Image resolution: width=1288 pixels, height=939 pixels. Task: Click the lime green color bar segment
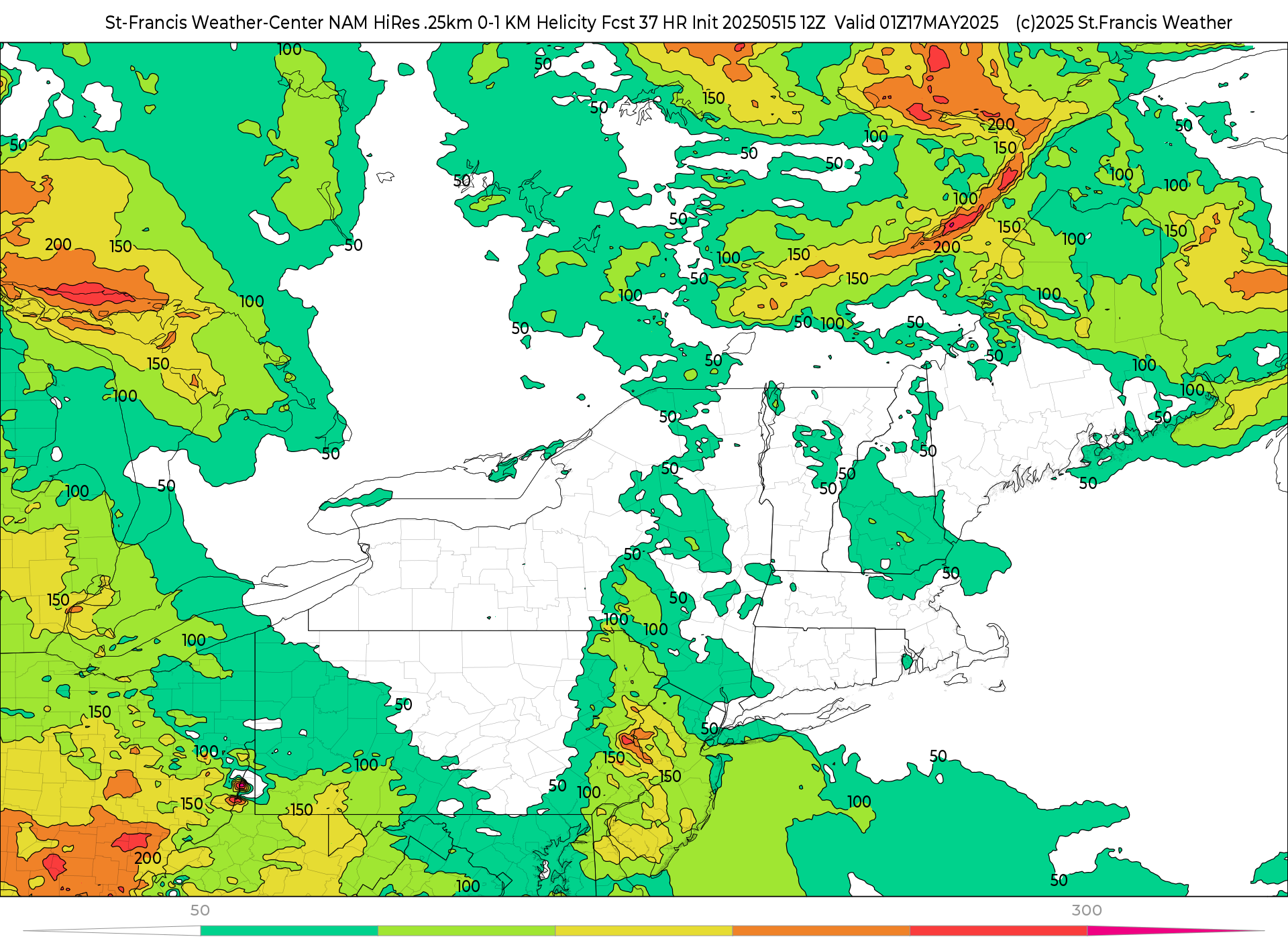[467, 931]
